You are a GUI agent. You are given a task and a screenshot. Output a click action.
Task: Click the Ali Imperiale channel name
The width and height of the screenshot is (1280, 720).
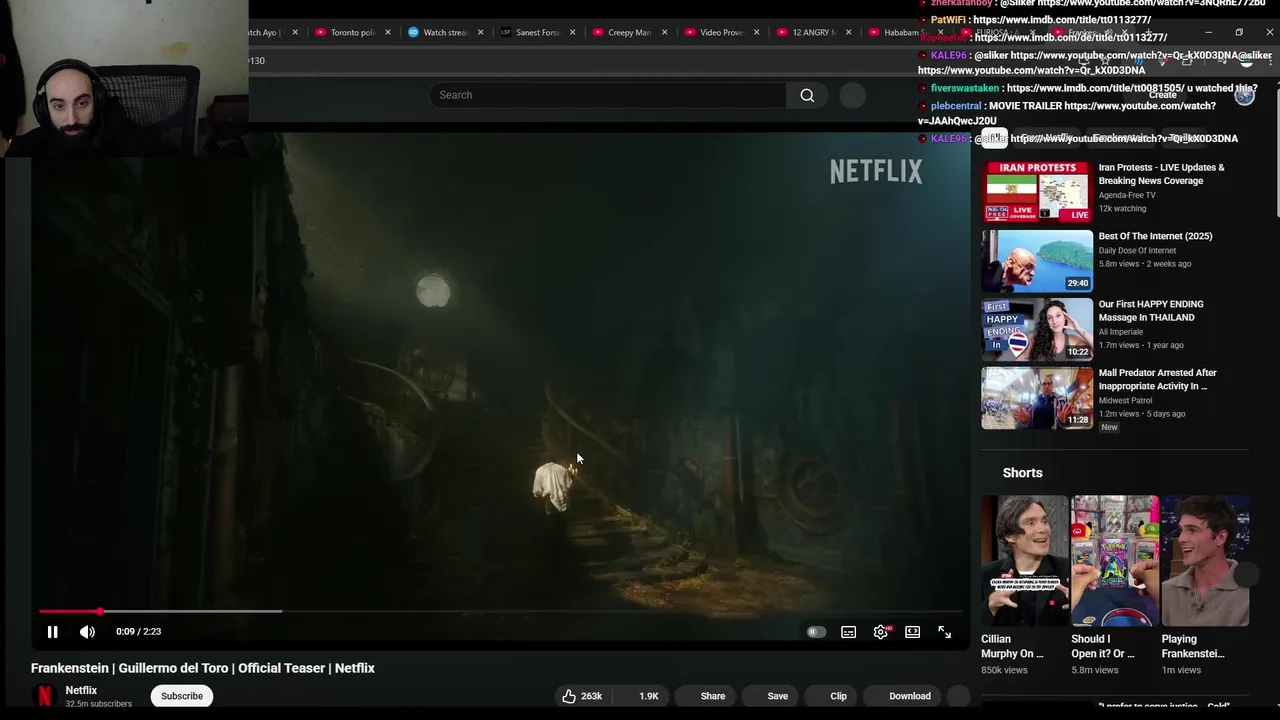(x=1122, y=331)
